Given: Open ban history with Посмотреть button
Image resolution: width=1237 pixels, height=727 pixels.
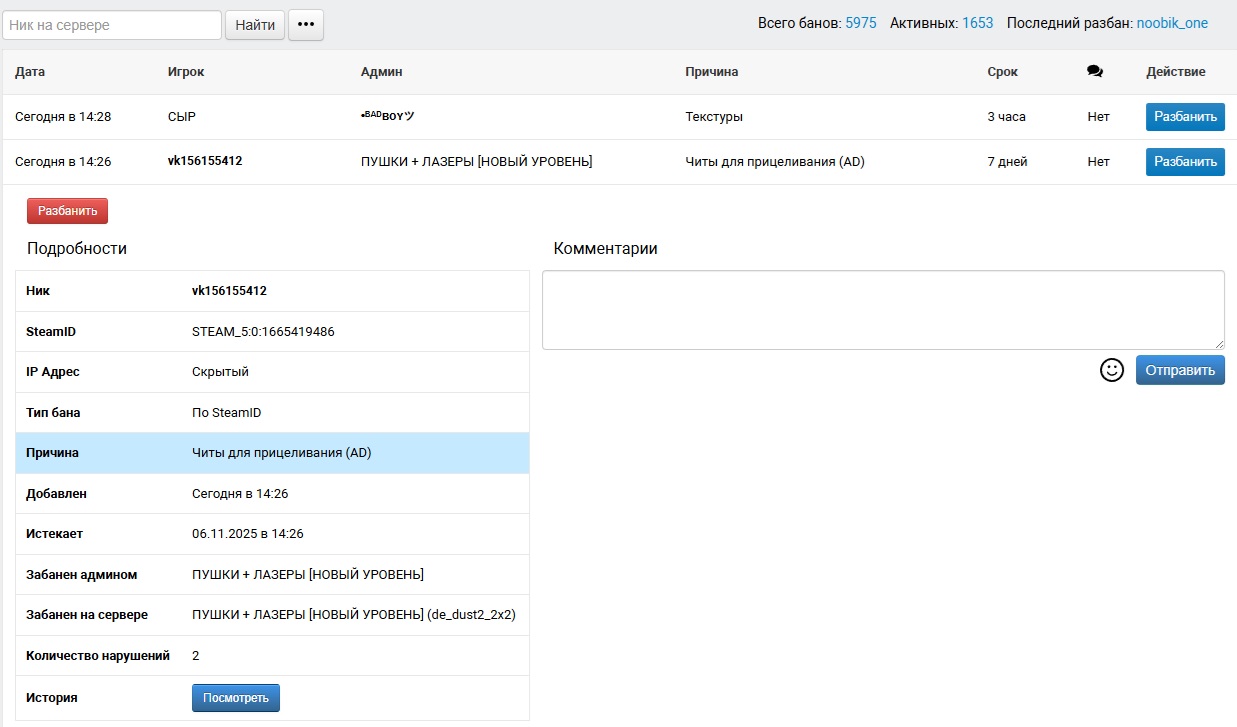Looking at the screenshot, I should tap(236, 697).
